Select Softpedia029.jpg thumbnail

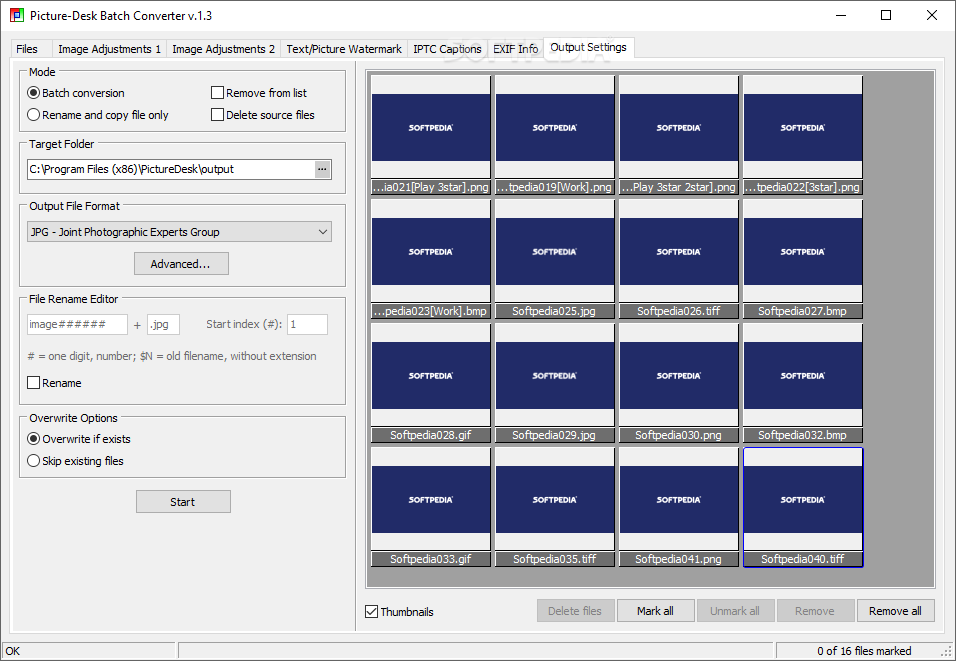tap(555, 383)
